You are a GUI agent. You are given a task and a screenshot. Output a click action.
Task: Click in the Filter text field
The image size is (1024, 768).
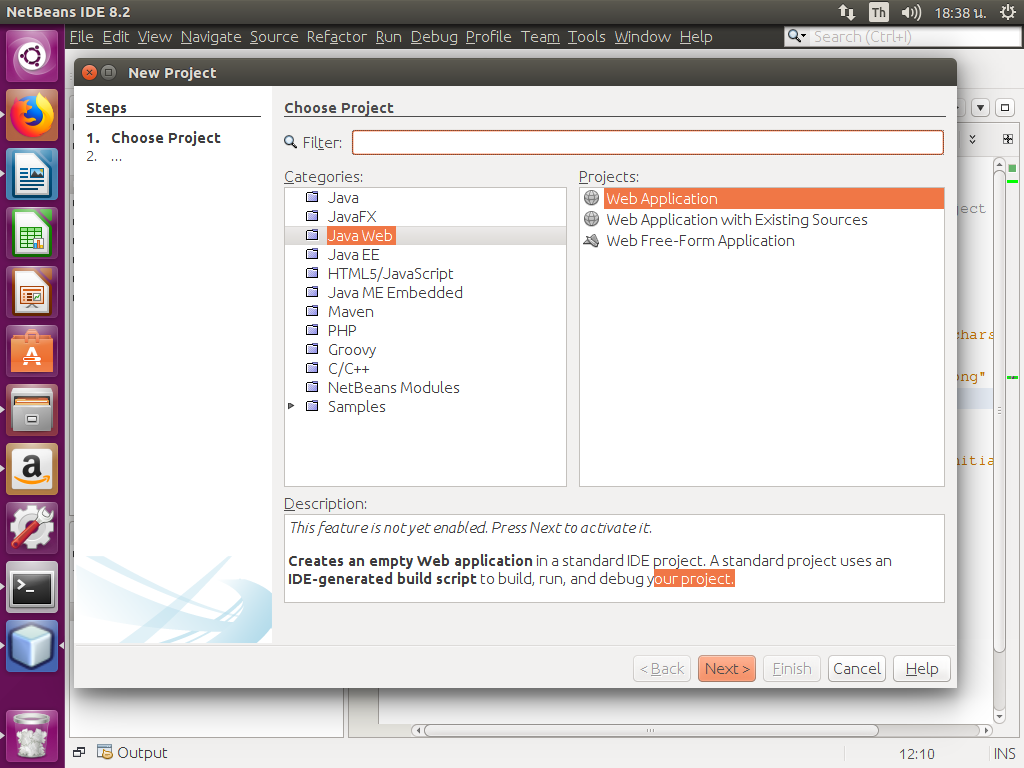pyautogui.click(x=648, y=142)
